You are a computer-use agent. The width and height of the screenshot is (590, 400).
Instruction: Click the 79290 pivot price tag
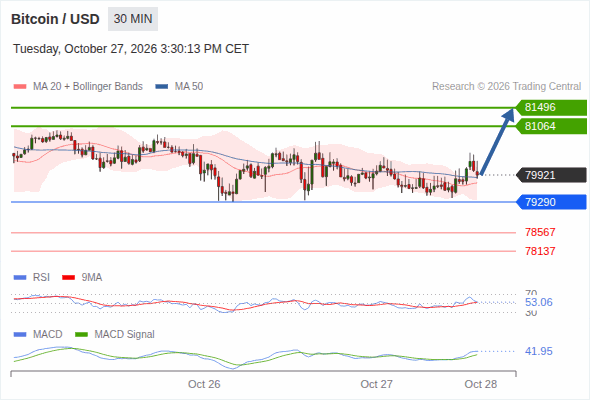[x=551, y=202]
